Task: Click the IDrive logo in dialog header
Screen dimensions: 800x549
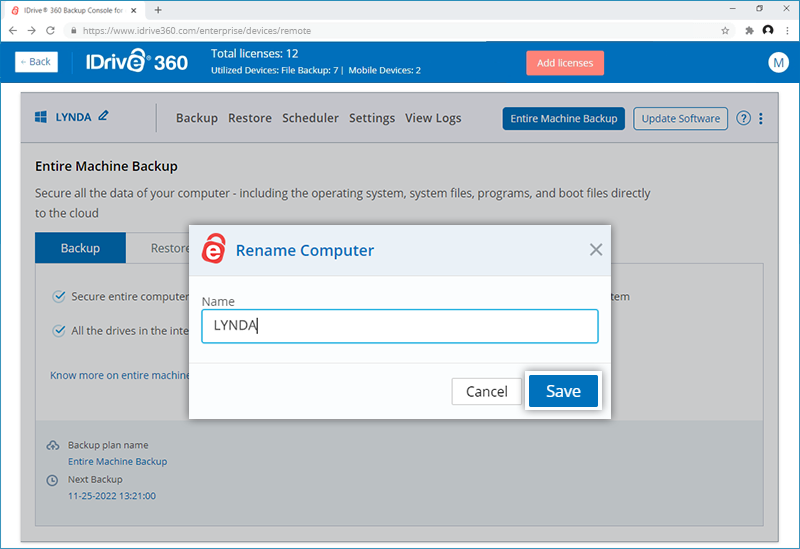Action: pyautogui.click(x=213, y=248)
